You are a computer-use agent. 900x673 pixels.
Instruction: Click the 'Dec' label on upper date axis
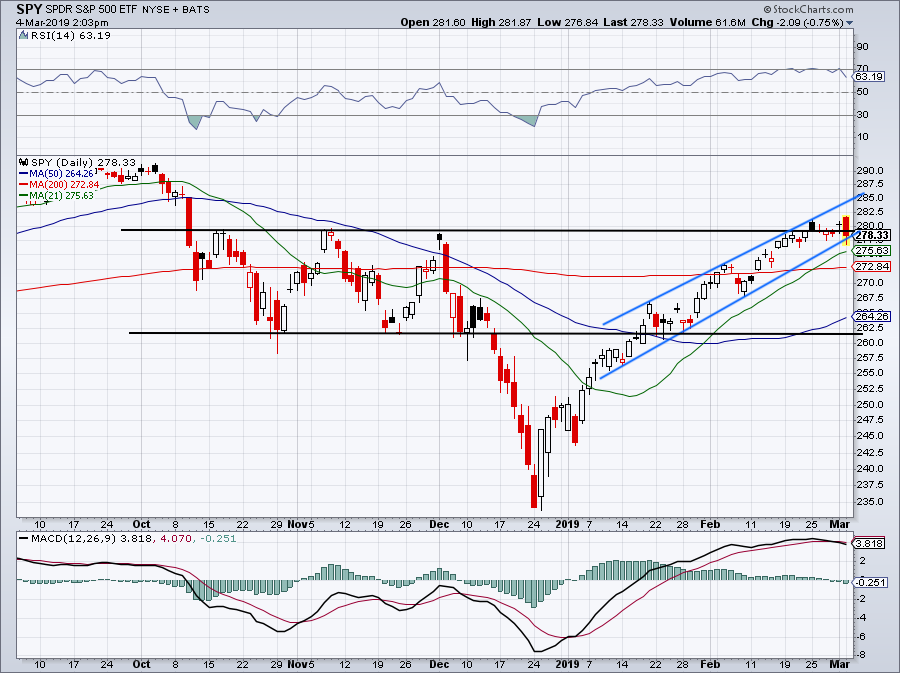[439, 524]
